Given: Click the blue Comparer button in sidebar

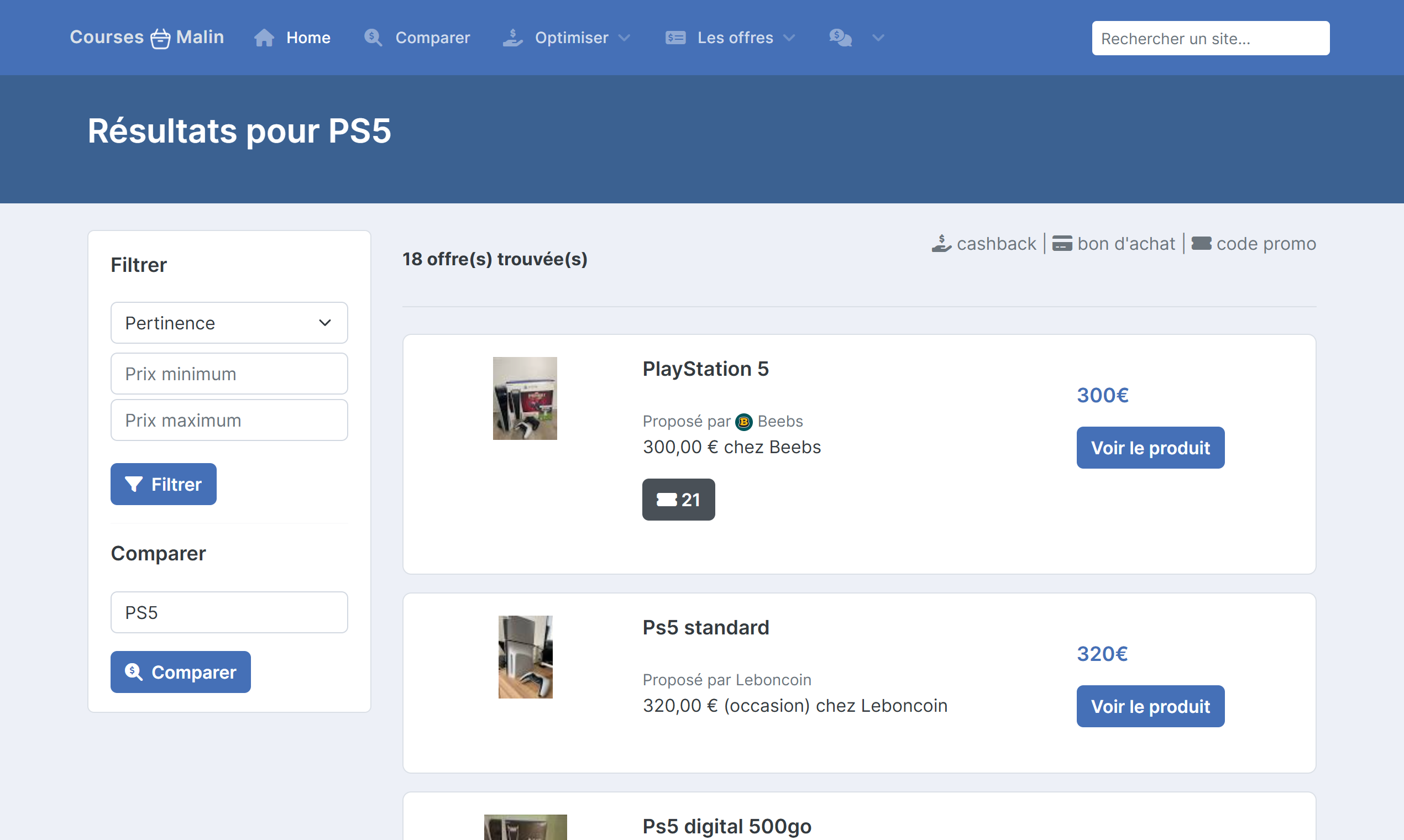Looking at the screenshot, I should tap(181, 672).
